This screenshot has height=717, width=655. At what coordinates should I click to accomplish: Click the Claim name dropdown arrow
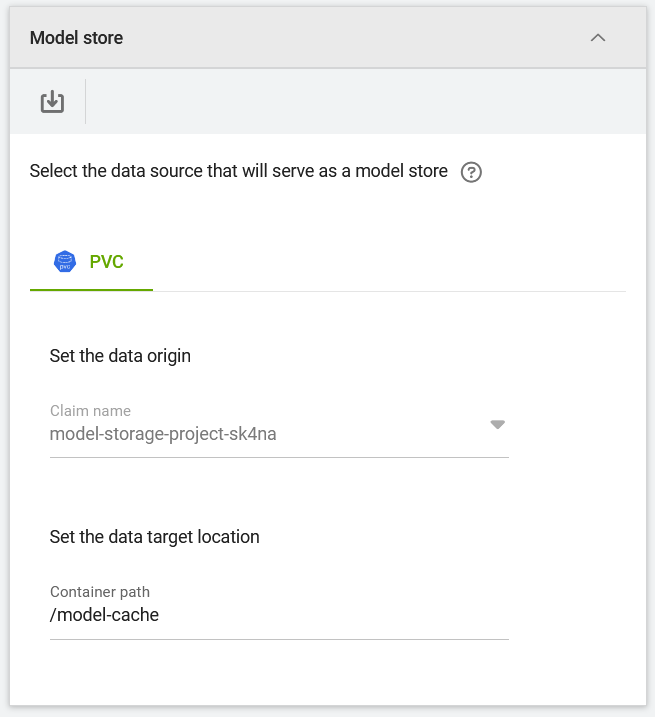click(497, 425)
